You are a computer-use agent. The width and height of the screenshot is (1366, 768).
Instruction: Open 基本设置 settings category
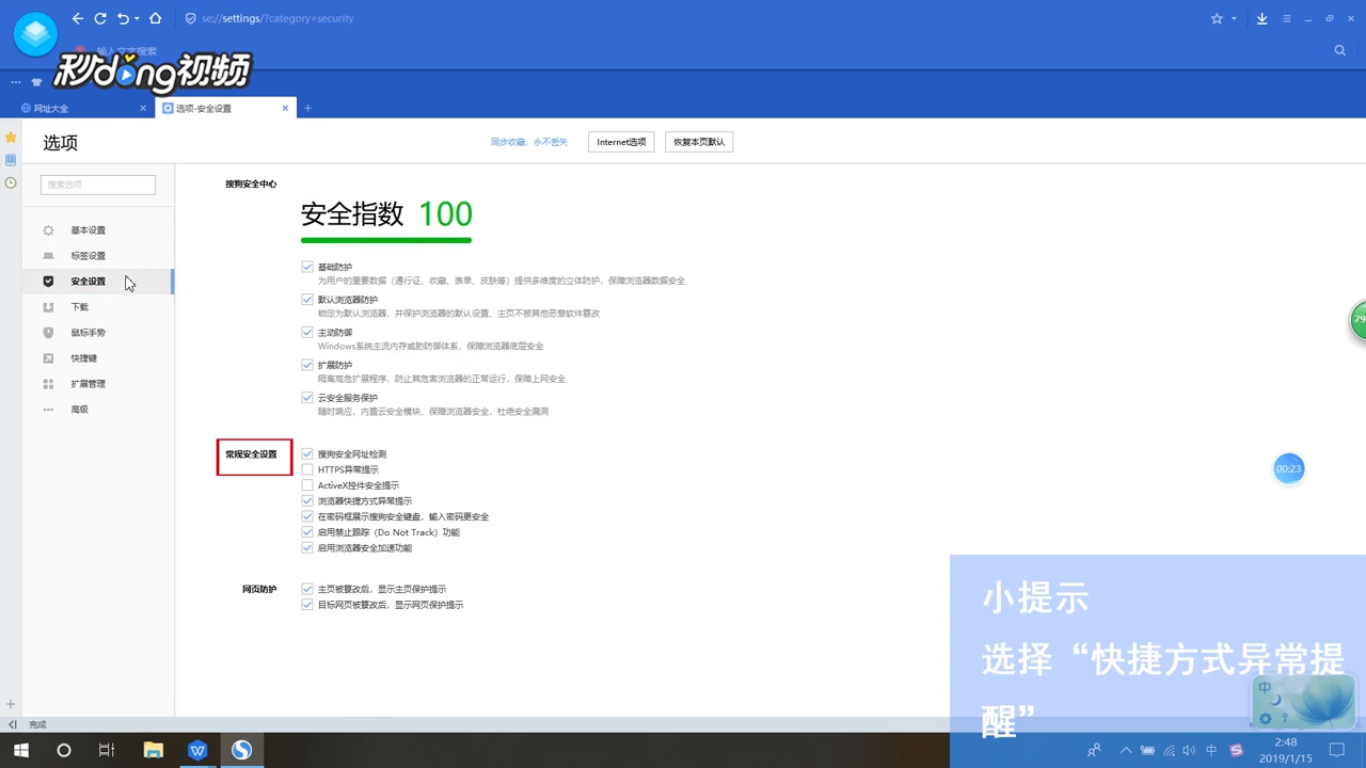[x=98, y=230]
